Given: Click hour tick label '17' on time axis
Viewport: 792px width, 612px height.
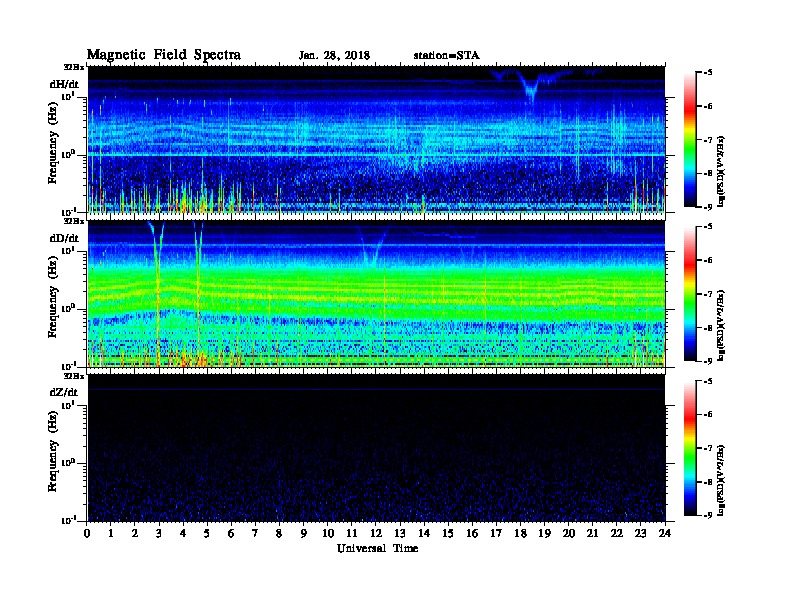Looking at the screenshot, I should click(496, 533).
